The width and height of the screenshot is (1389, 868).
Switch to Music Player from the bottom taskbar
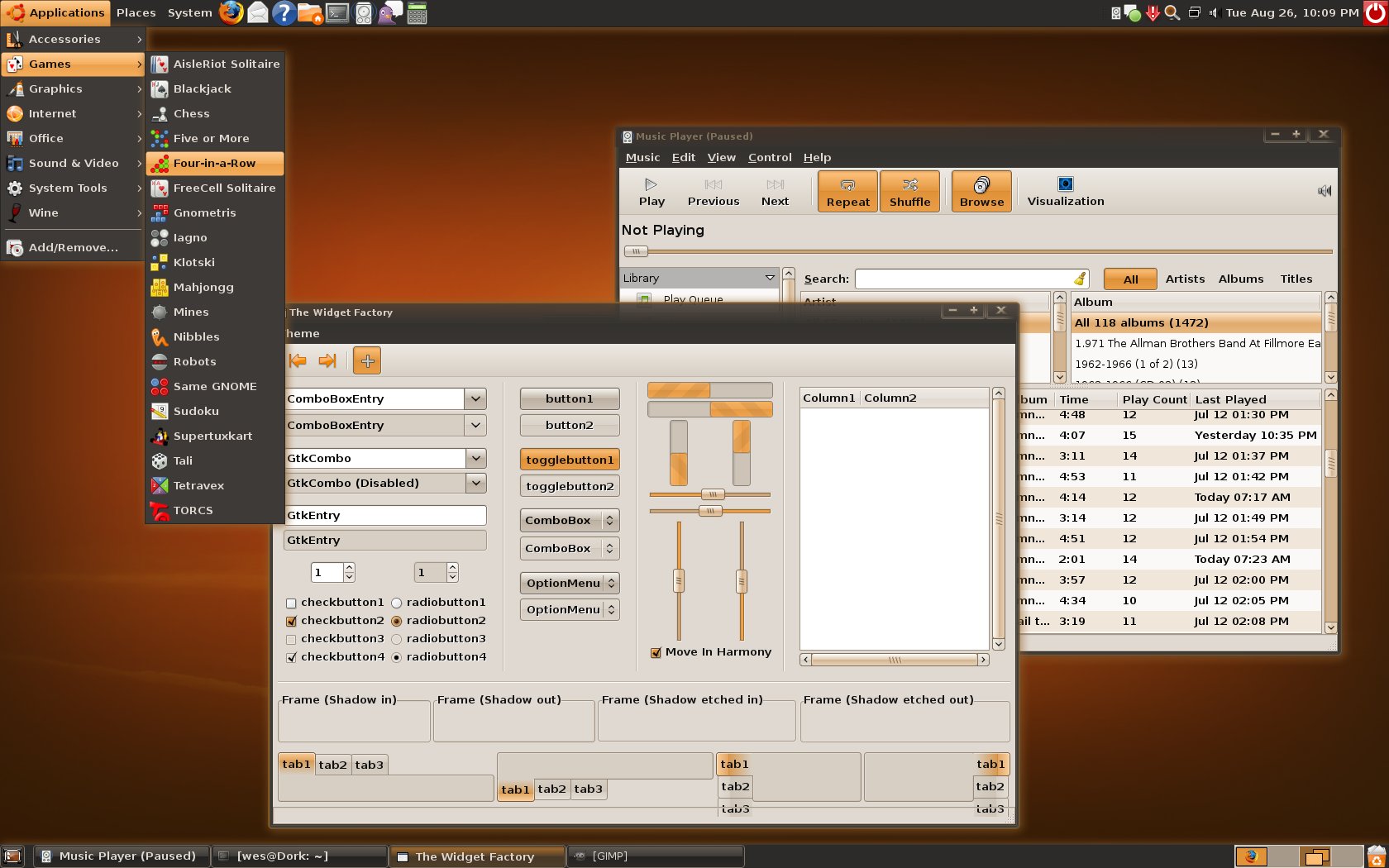click(x=120, y=856)
